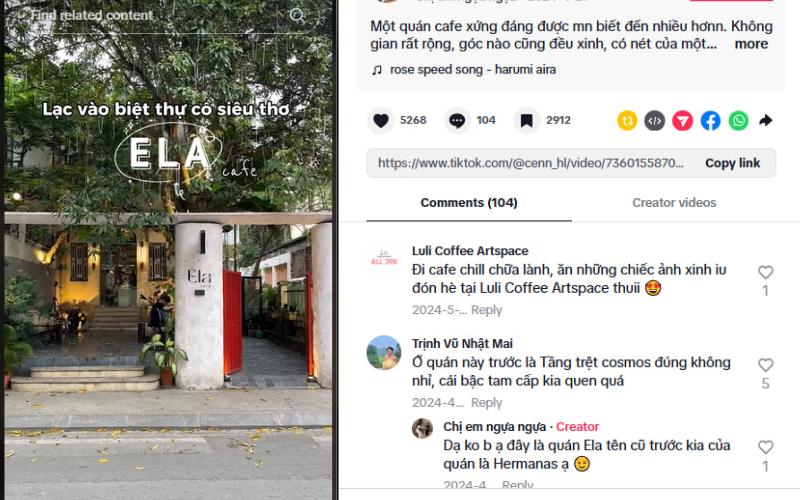Click the Copy link button
Image resolution: width=800 pixels, height=500 pixels.
point(732,163)
